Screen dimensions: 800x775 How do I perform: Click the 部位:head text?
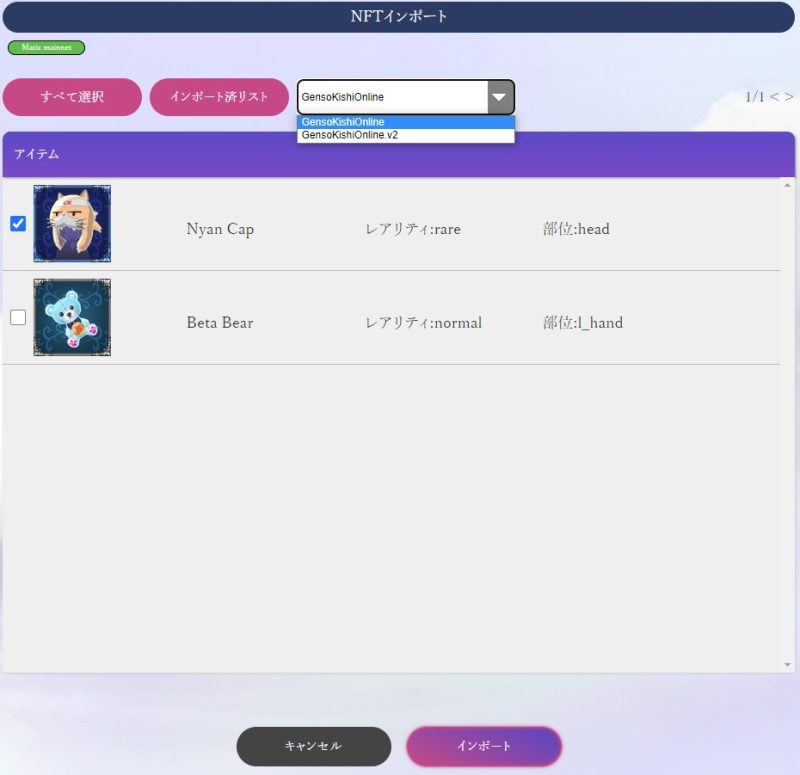[576, 229]
